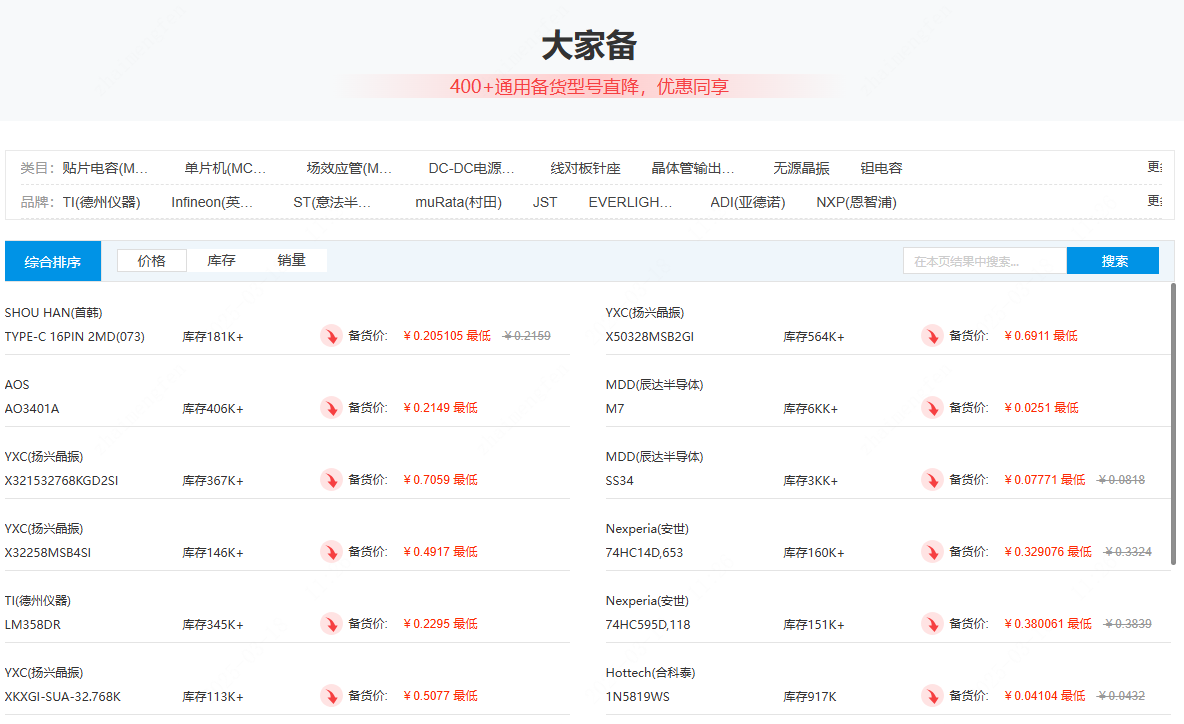Open the 74HC595D,118 product link
Image resolution: width=1184 pixels, height=724 pixels.
pos(648,624)
